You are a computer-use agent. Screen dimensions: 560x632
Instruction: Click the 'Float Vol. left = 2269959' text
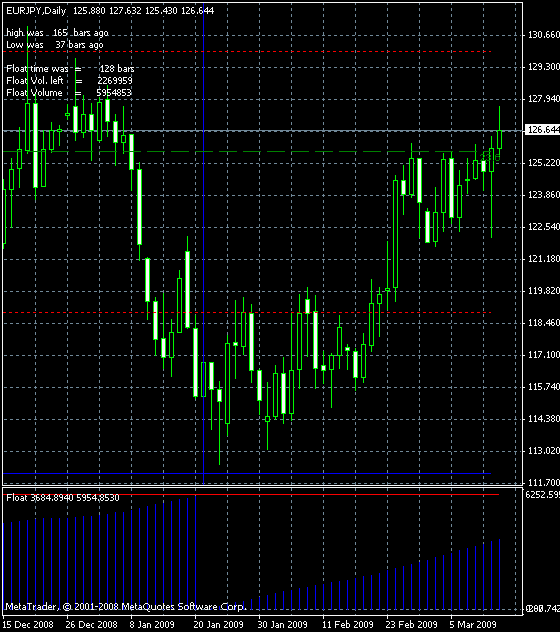(x=69, y=81)
